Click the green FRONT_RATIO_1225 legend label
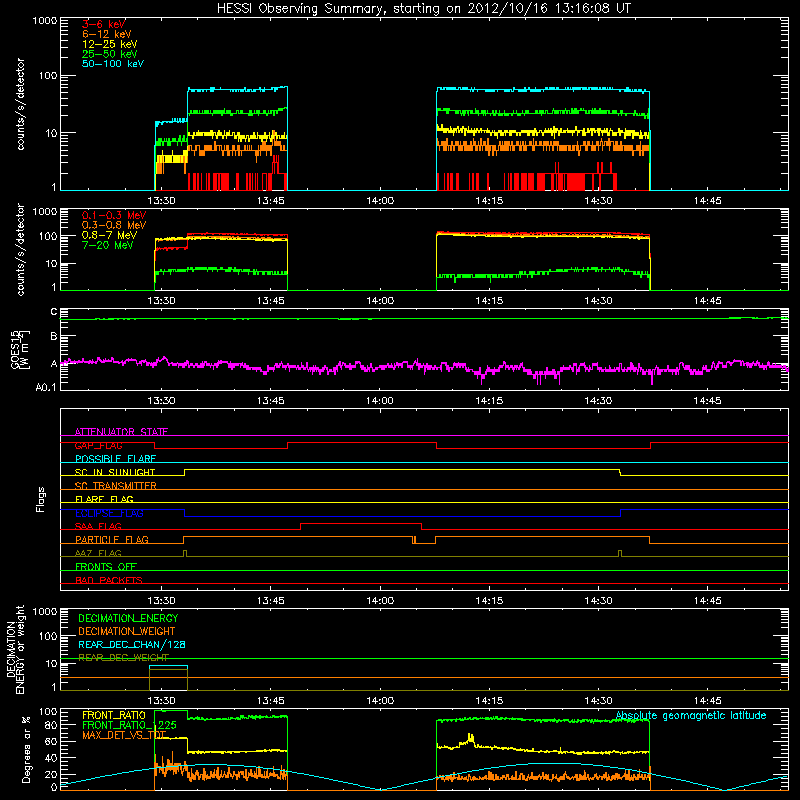Screen dimensions: 800x800 (129, 725)
